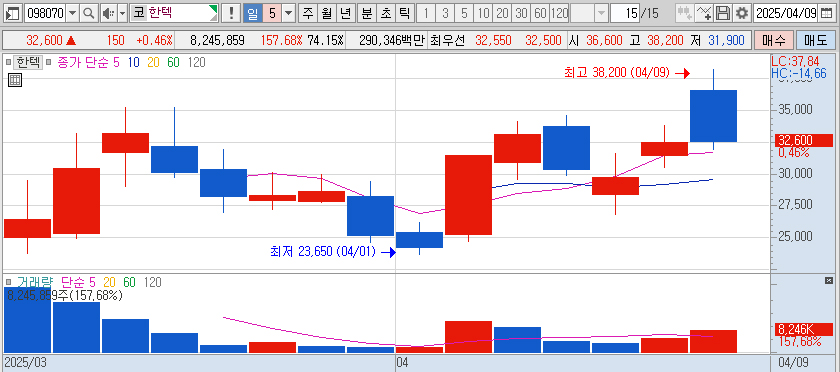Click the pink period value 5 box
The width and height of the screenshot is (840, 372).
tap(272, 13)
